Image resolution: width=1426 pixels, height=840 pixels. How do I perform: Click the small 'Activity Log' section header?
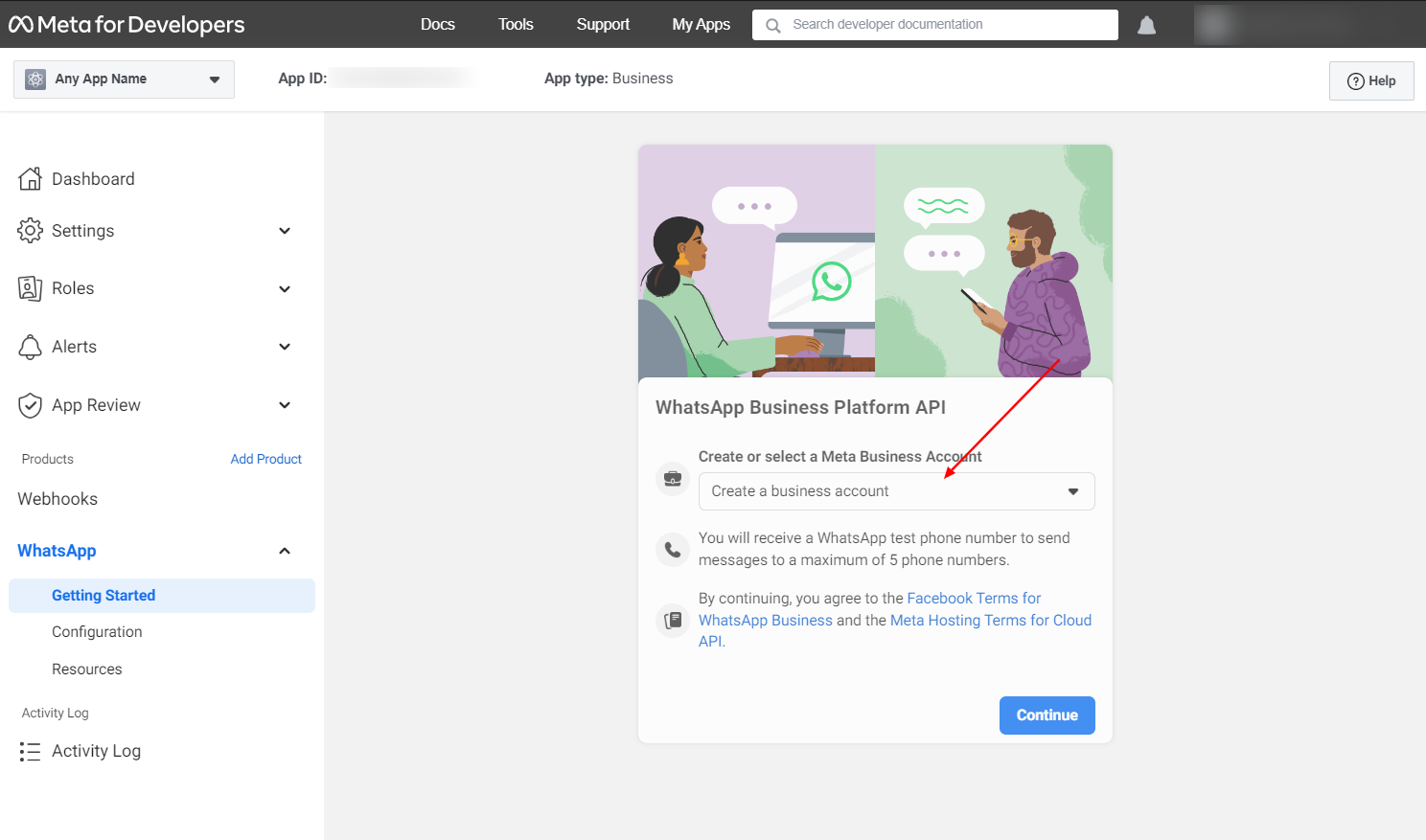tap(55, 713)
